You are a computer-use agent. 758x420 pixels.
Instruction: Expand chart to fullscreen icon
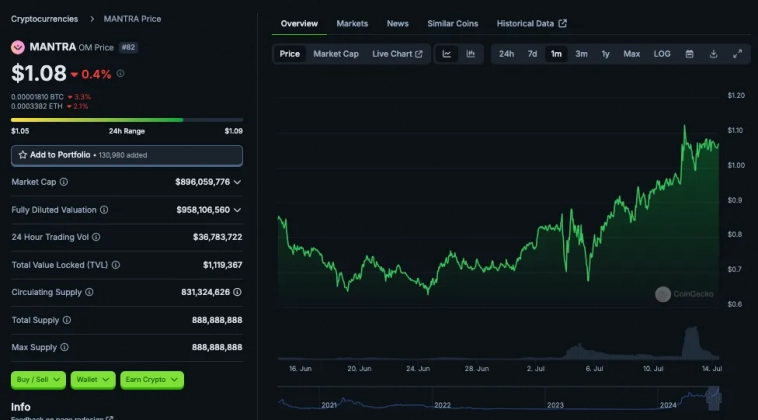pyautogui.click(x=737, y=54)
